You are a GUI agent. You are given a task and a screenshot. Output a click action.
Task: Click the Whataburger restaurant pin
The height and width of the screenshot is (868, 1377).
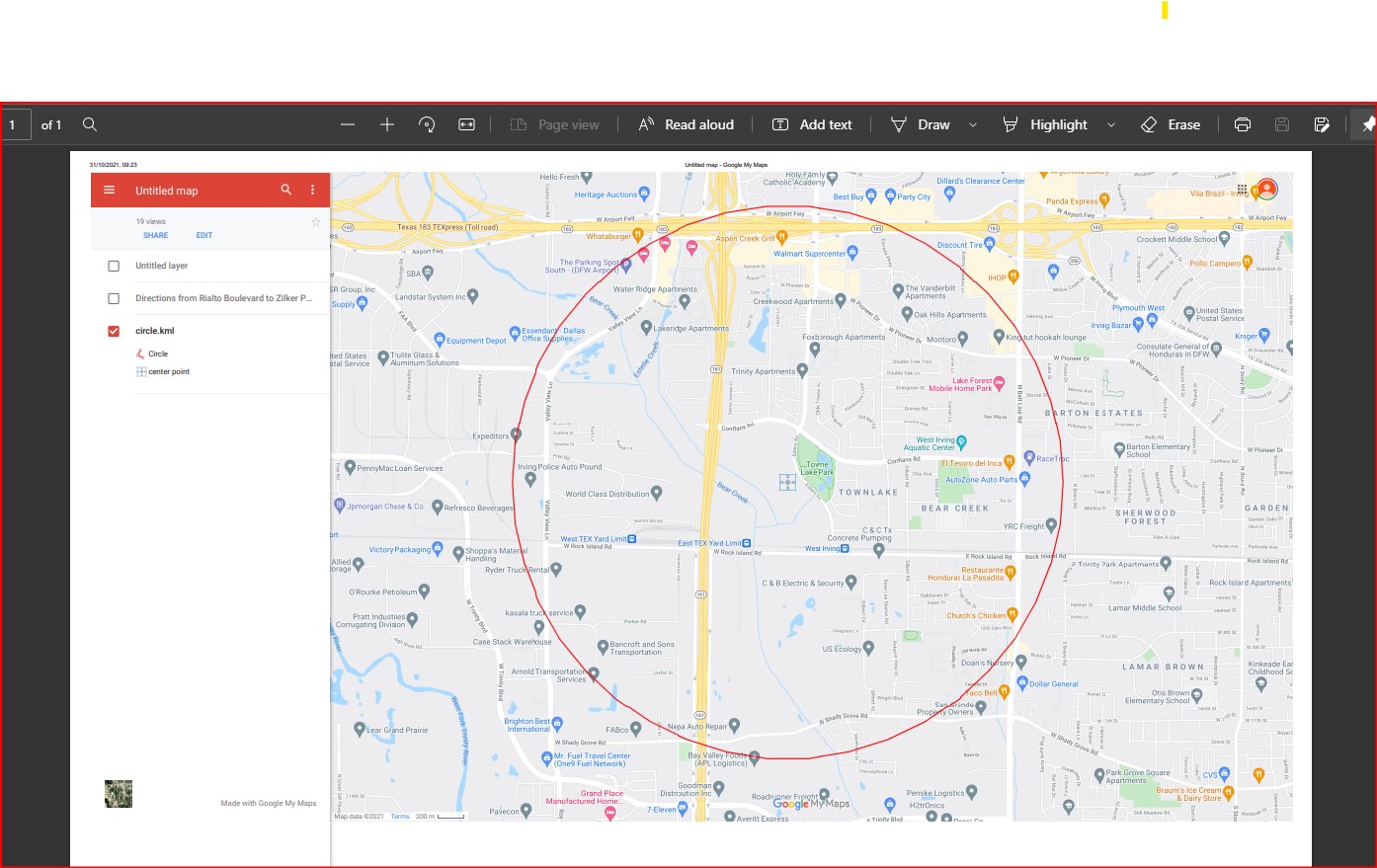click(638, 235)
